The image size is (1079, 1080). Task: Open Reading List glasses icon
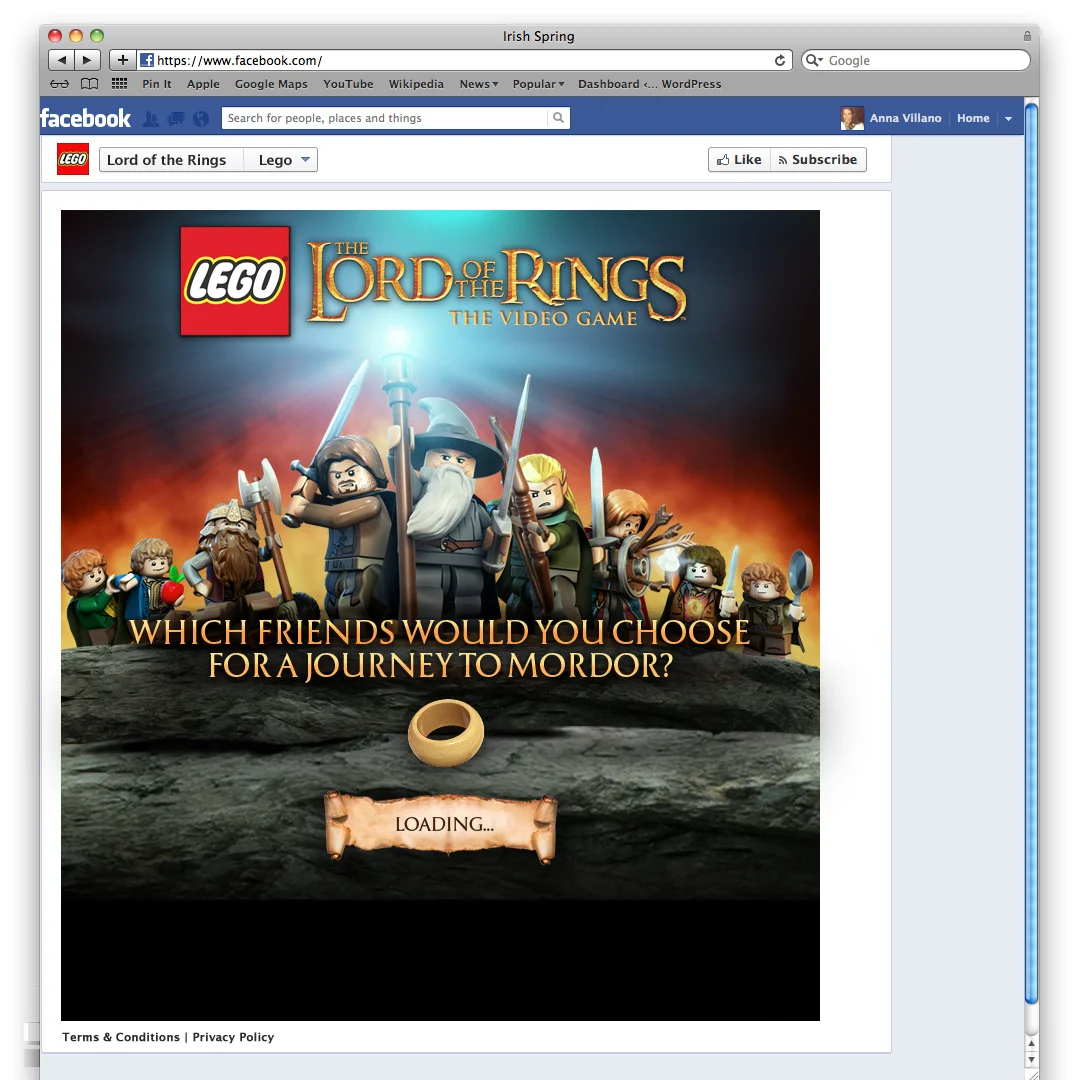click(59, 84)
